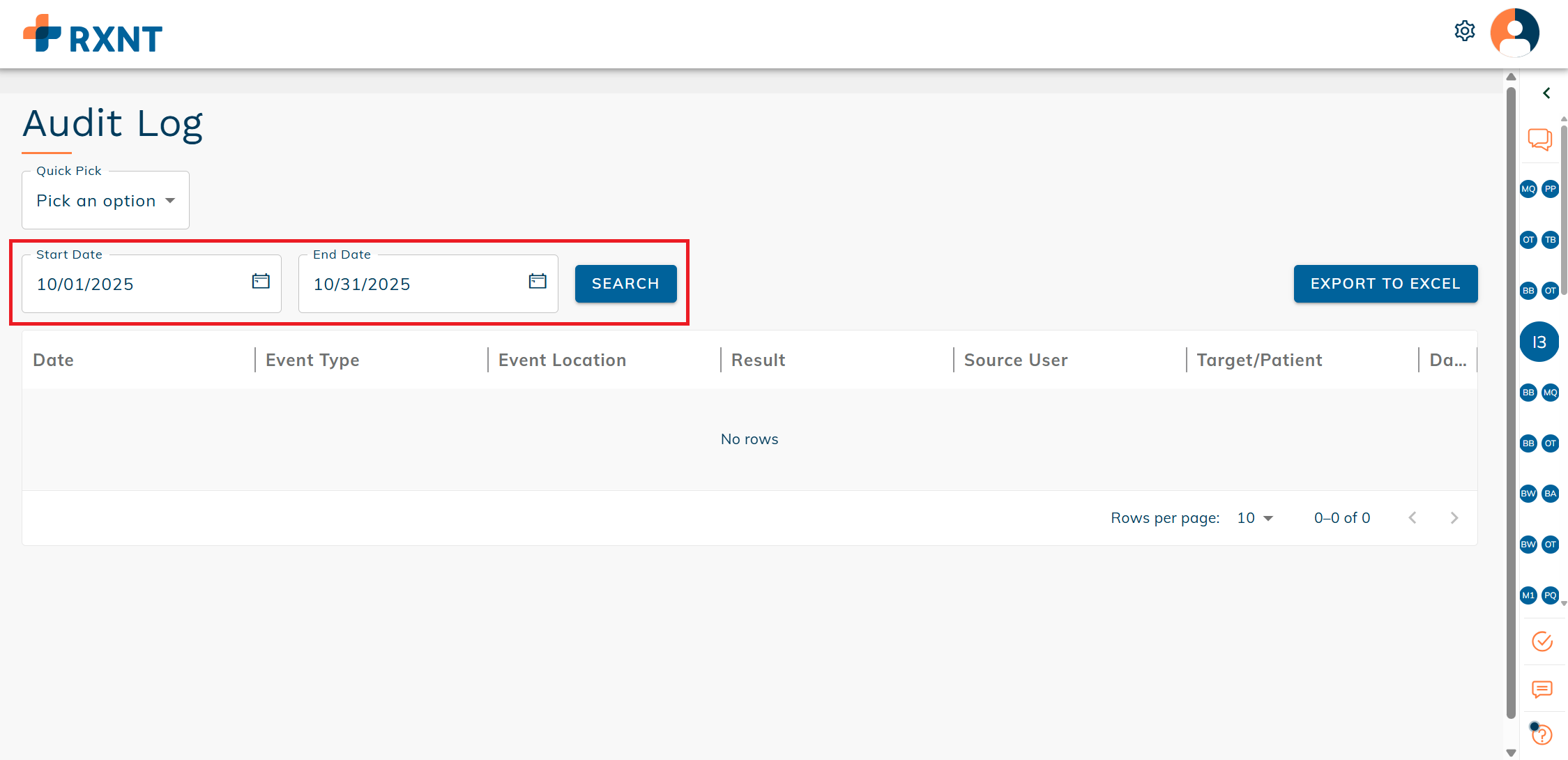Viewport: 1568px width, 760px height.
Task: Open Start Date calendar picker
Action: (261, 282)
